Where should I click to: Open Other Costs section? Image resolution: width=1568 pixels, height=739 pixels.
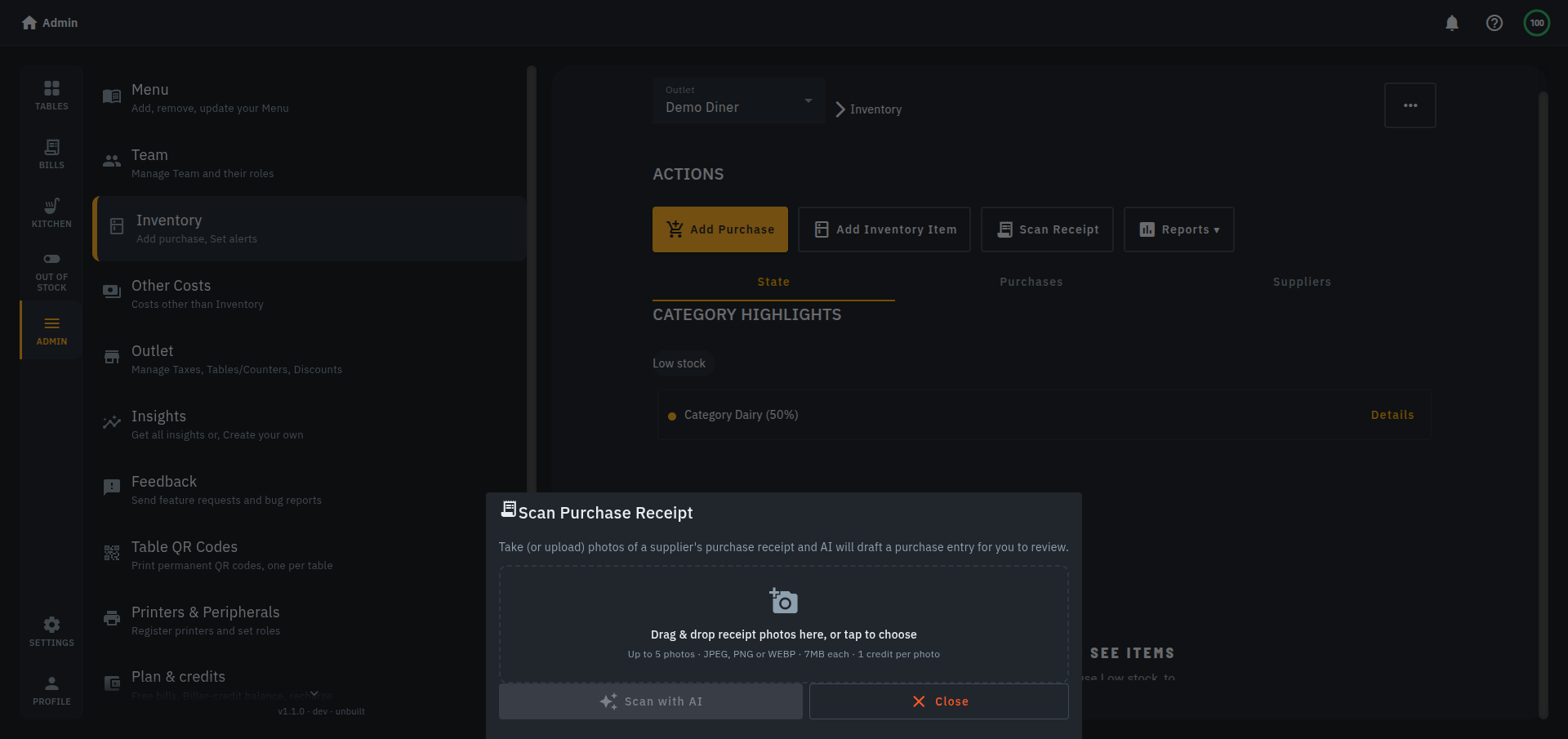310,294
